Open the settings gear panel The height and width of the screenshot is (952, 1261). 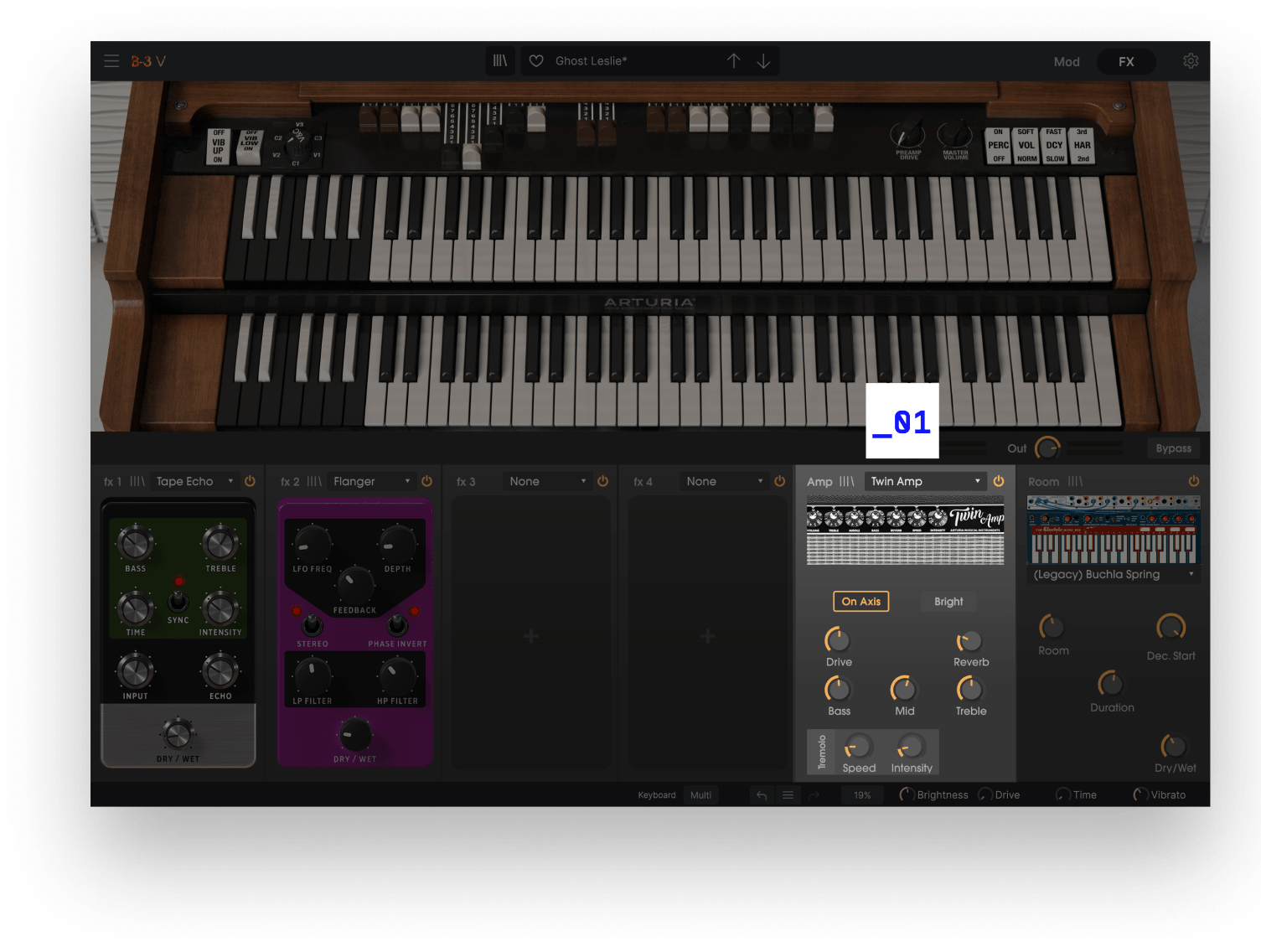coord(1190,61)
